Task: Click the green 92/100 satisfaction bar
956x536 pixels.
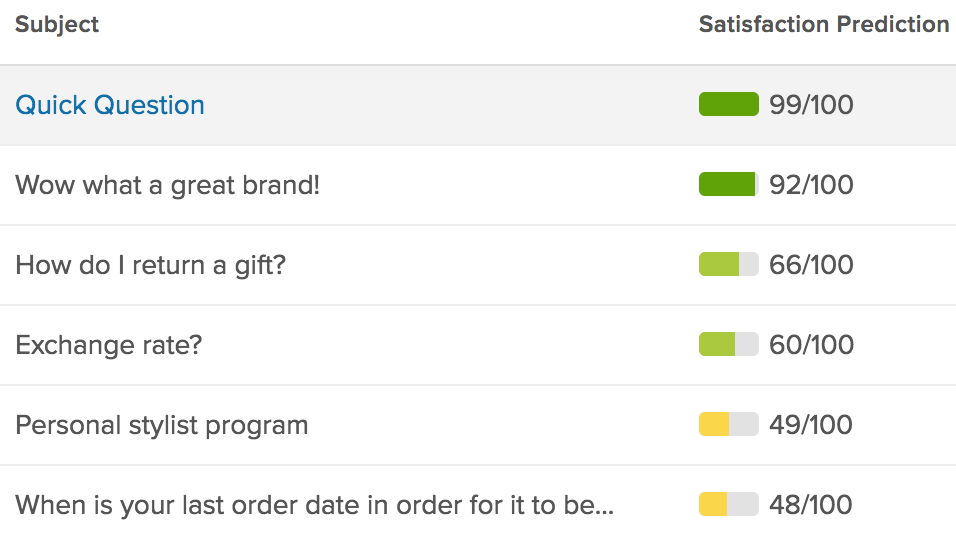Action: pyautogui.click(x=728, y=185)
